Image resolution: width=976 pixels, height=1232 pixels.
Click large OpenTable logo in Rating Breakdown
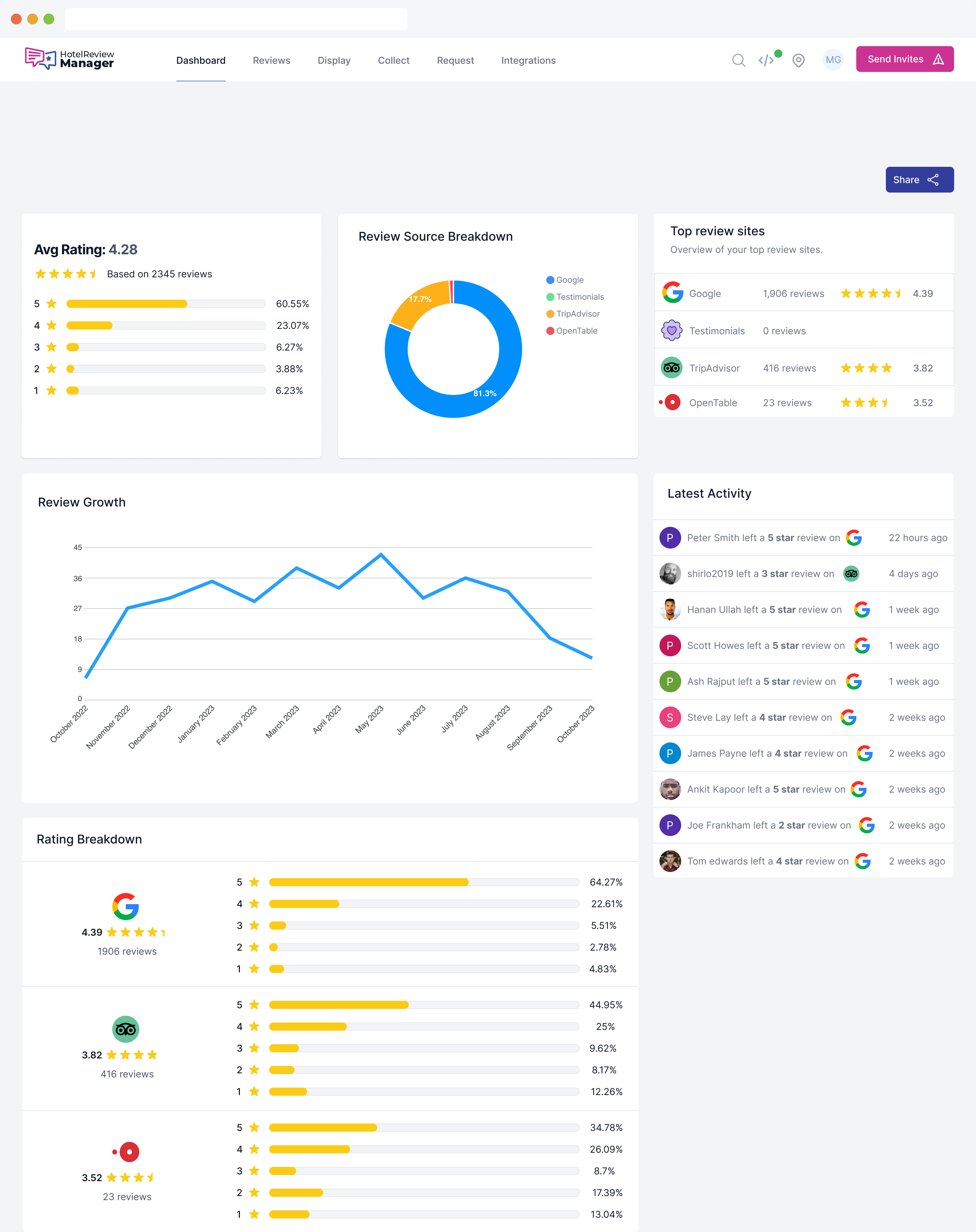point(126,1152)
